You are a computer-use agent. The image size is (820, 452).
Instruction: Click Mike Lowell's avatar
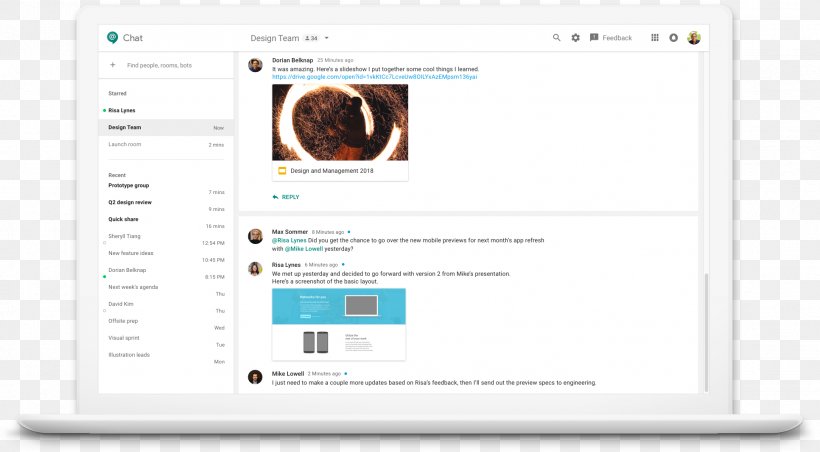coord(255,377)
